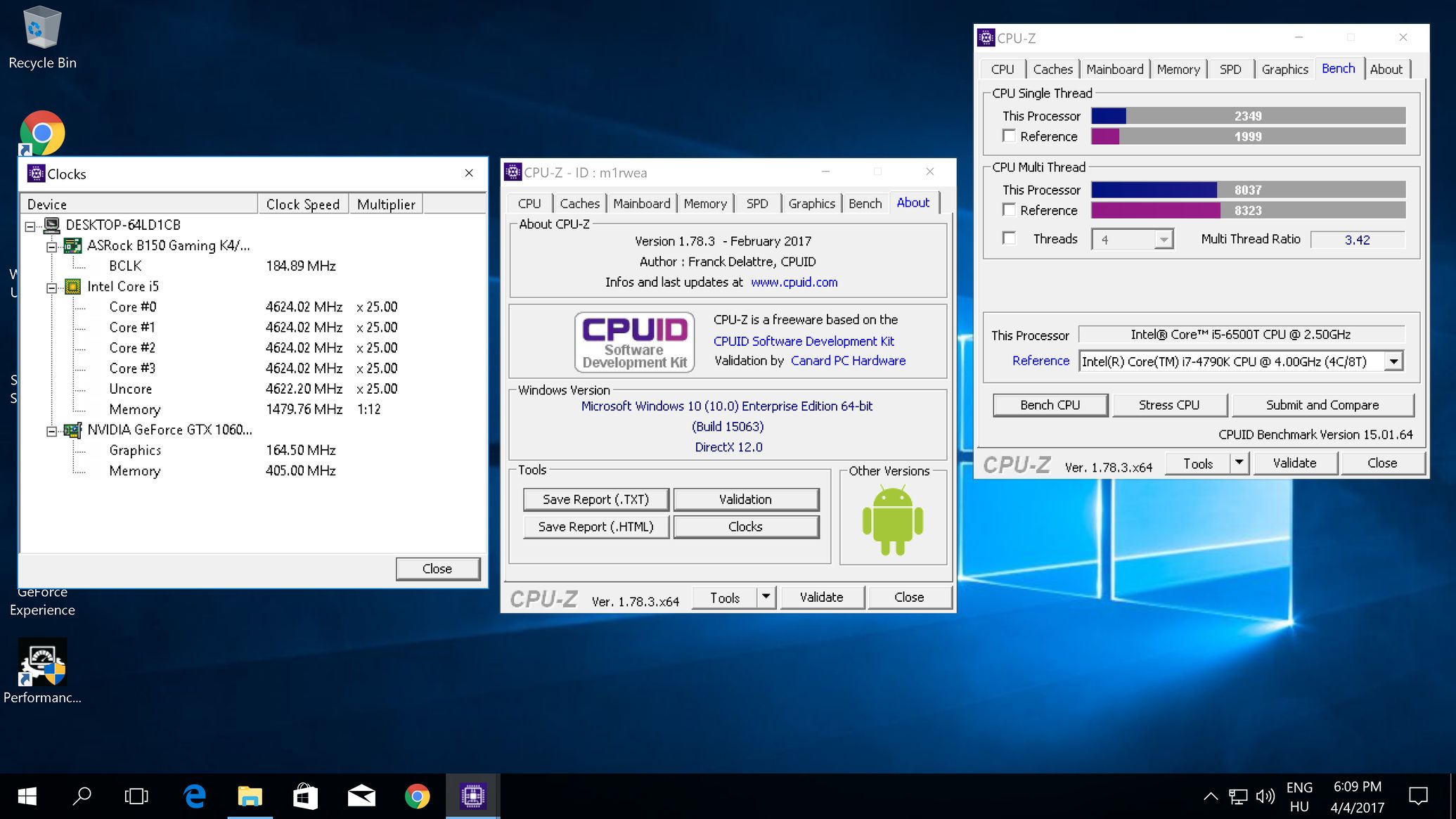Open Tools dropdown arrow in Bench window

click(x=1239, y=463)
